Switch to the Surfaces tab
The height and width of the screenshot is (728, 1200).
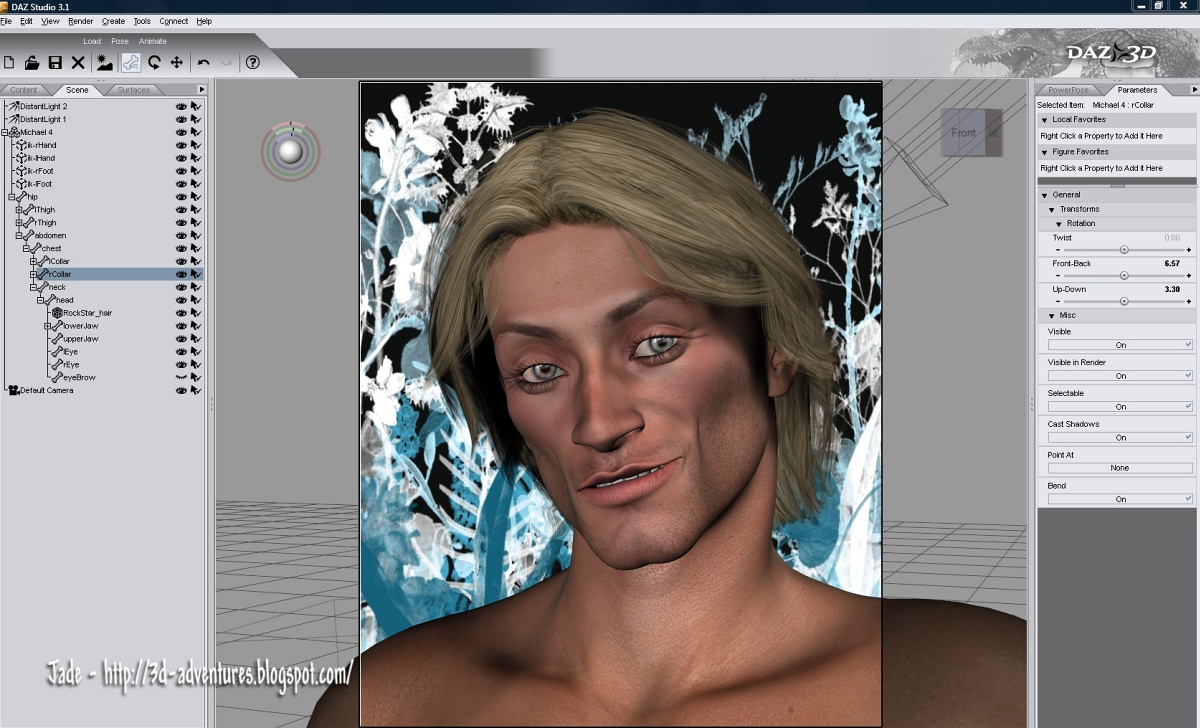(x=133, y=90)
